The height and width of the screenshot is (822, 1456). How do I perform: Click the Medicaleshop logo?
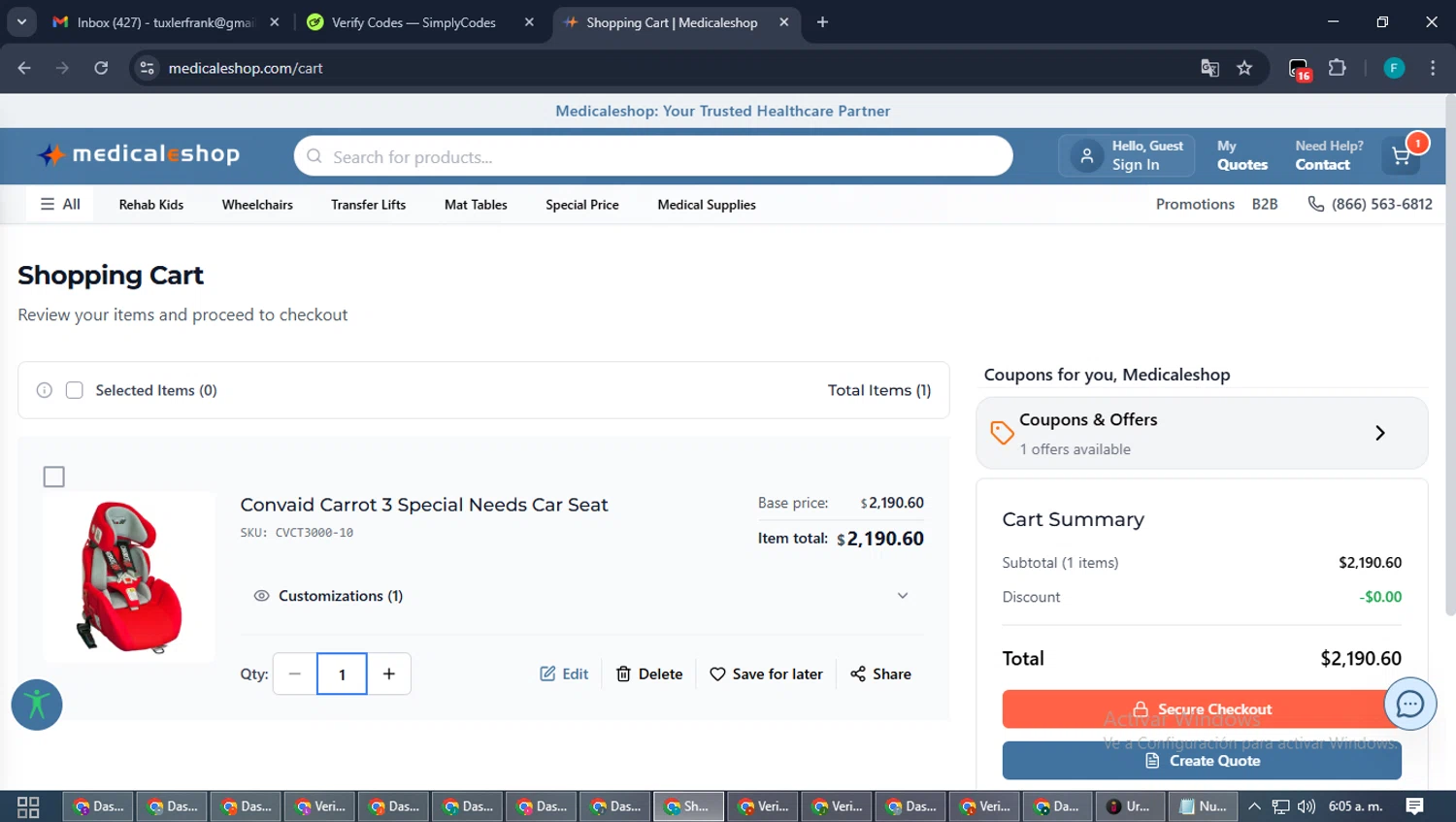tap(138, 154)
